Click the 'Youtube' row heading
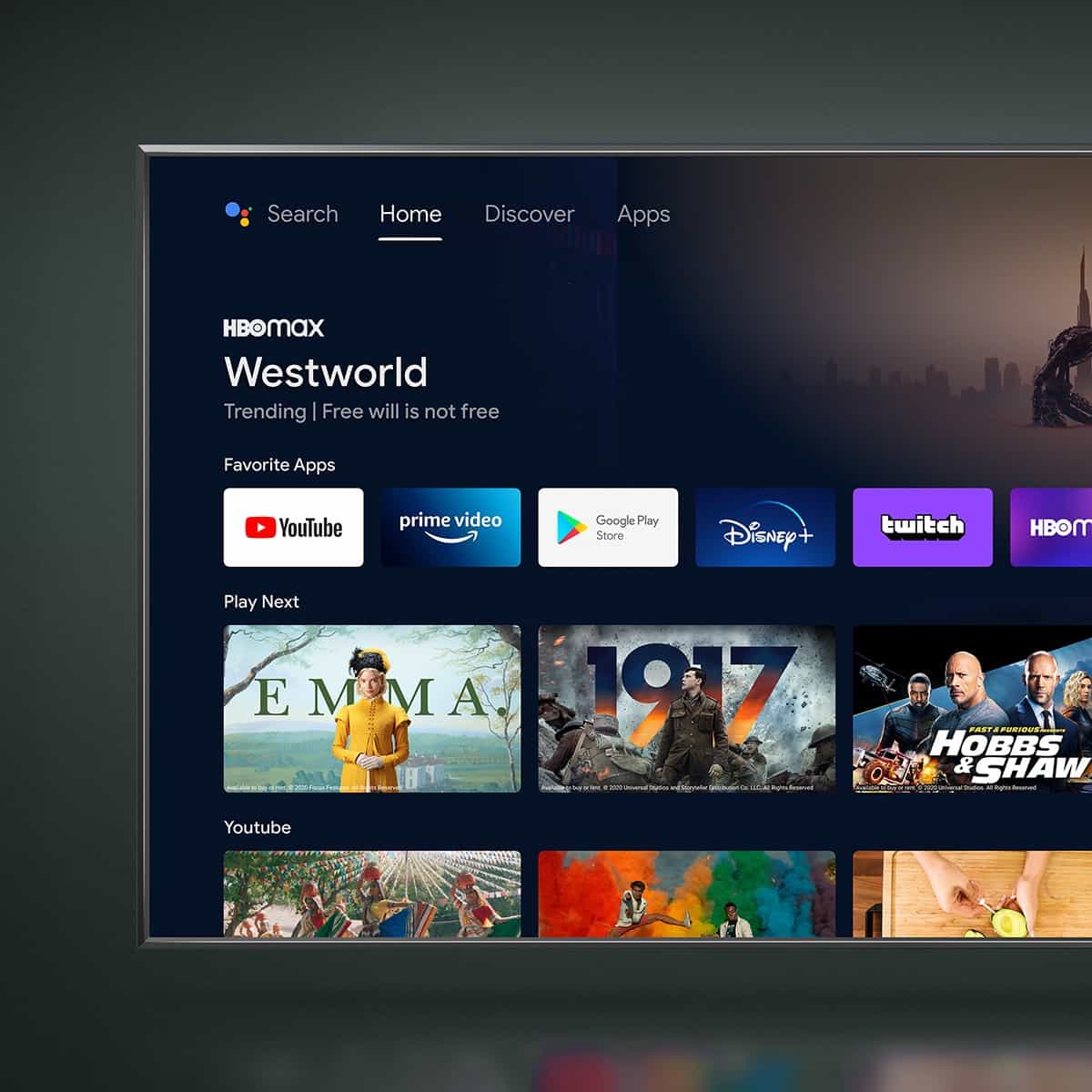Screen dimensions: 1092x1092 click(x=258, y=827)
